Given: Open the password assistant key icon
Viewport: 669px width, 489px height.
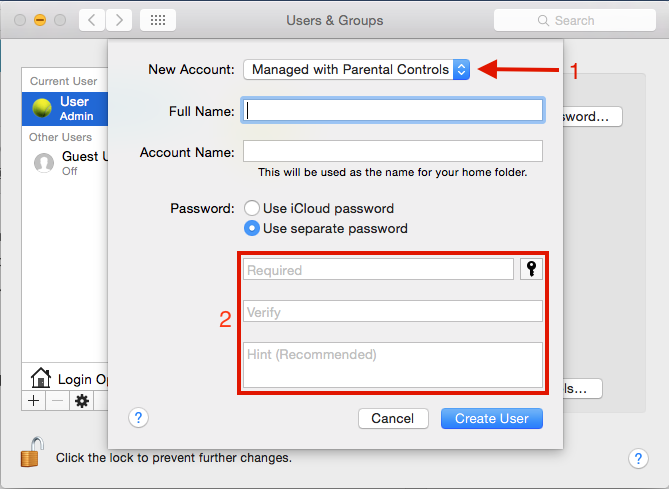Looking at the screenshot, I should point(531,269).
